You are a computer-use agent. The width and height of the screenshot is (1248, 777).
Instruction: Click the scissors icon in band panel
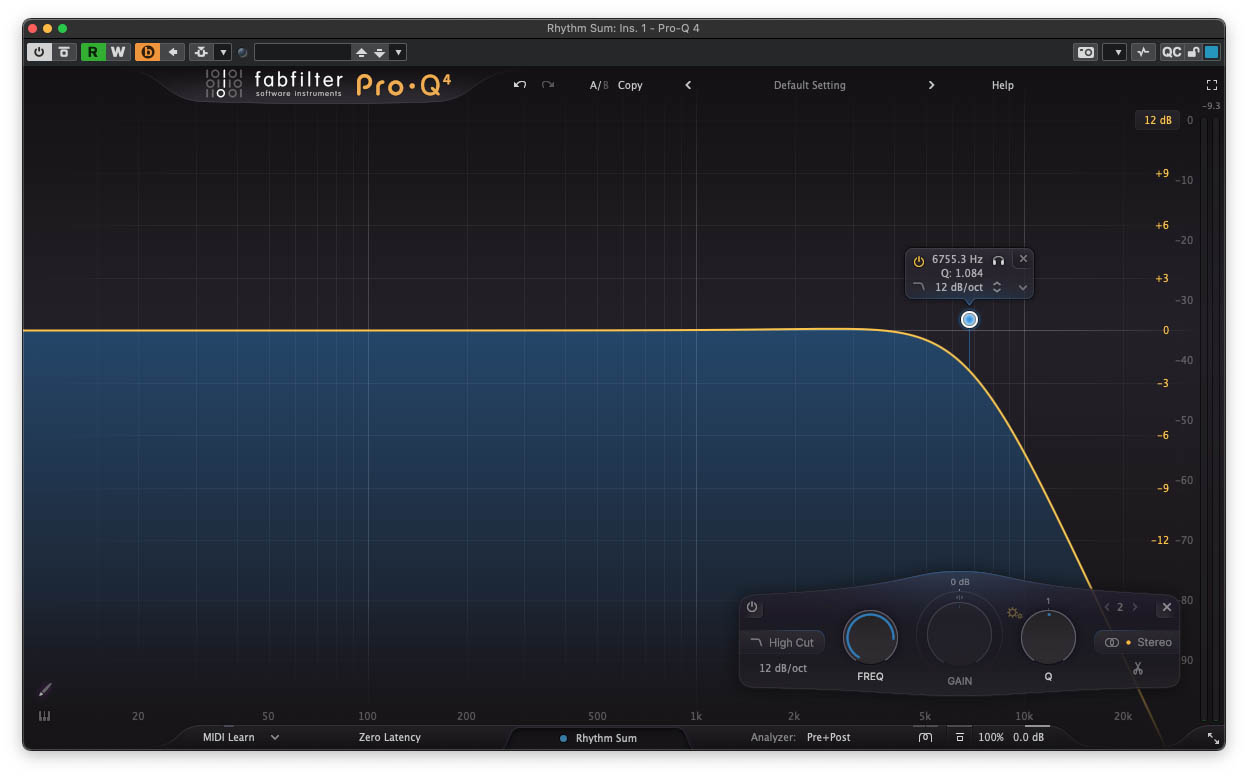[1137, 668]
